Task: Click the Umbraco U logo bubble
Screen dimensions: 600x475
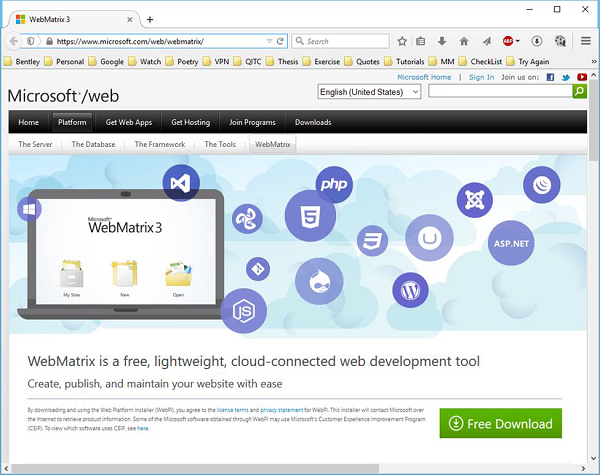Action: (x=429, y=238)
